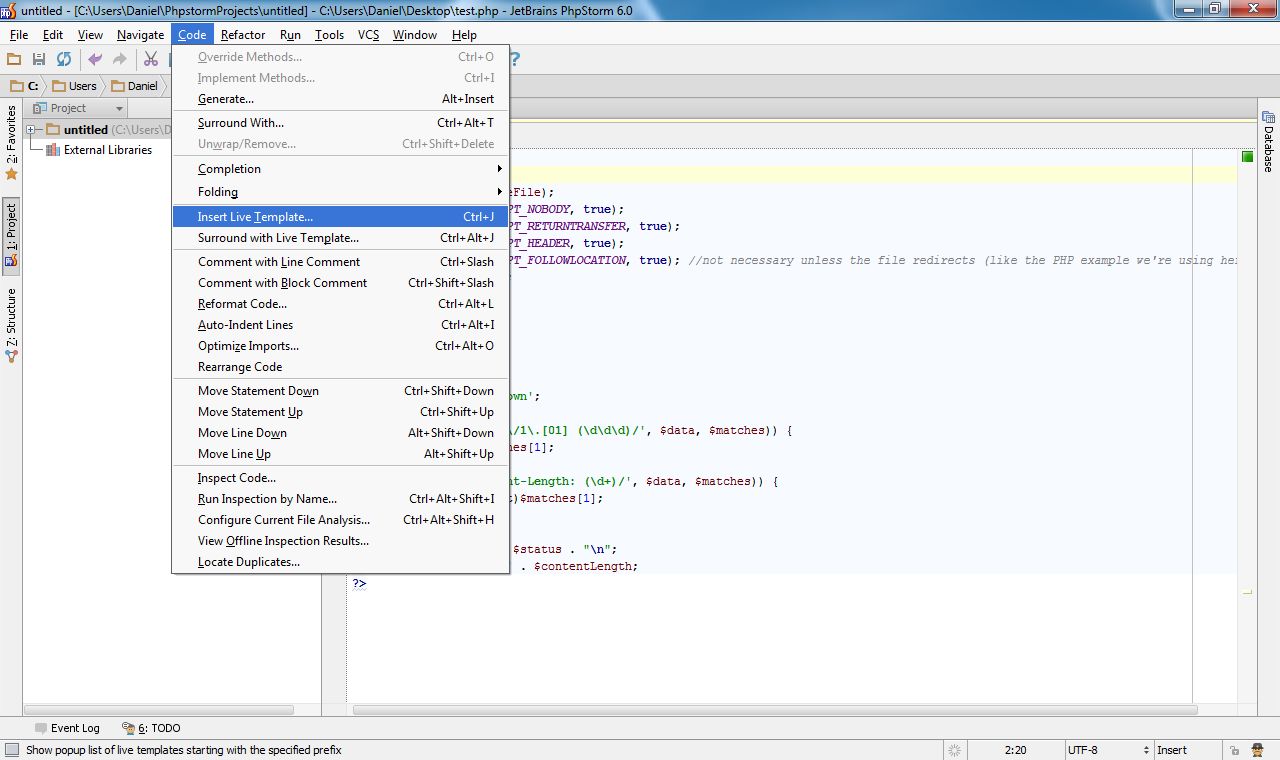Open the 6: TODO tool window
Image resolution: width=1280 pixels, height=760 pixels.
coord(151,728)
